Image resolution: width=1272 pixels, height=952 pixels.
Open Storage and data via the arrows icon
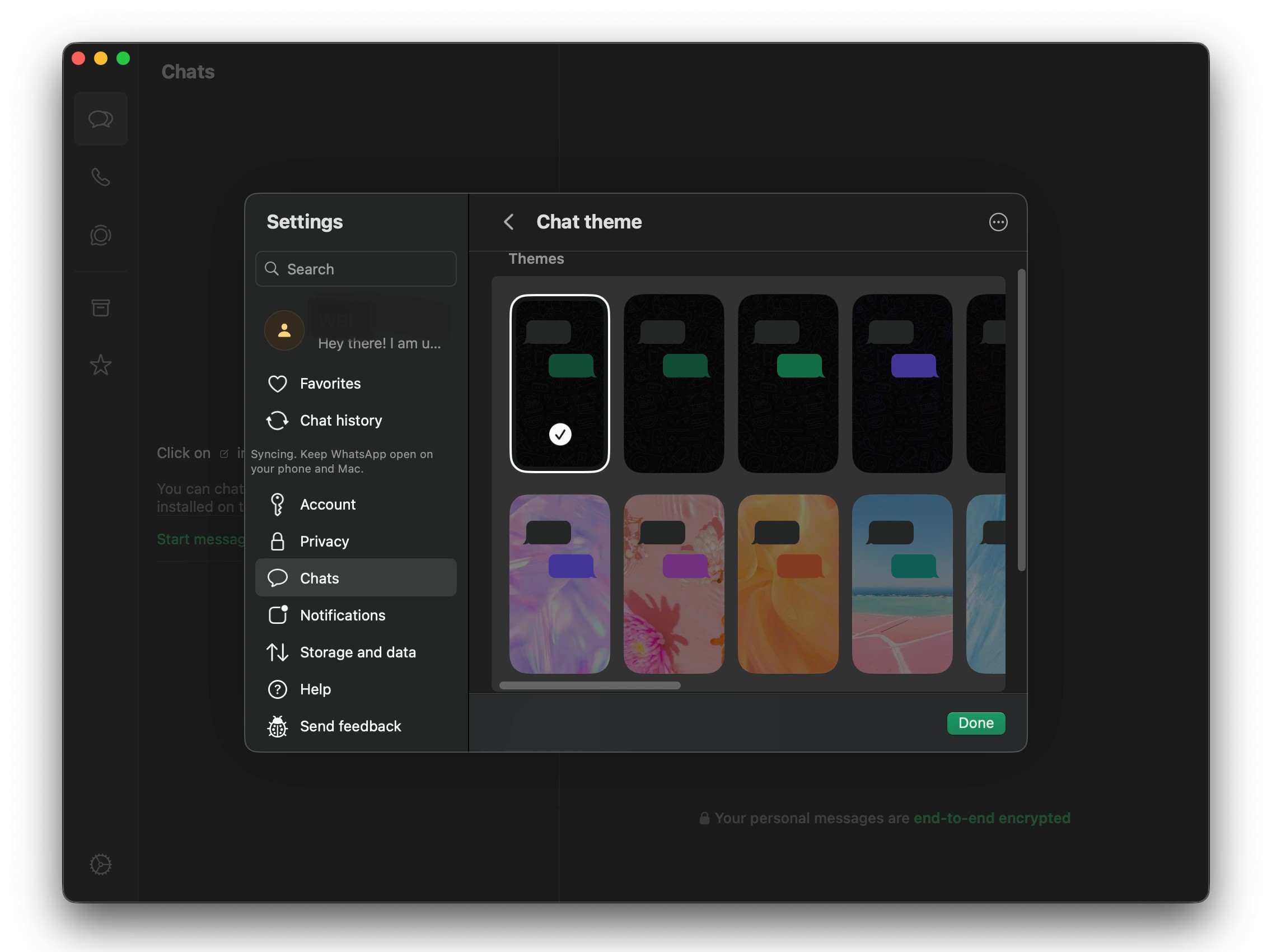tap(278, 652)
